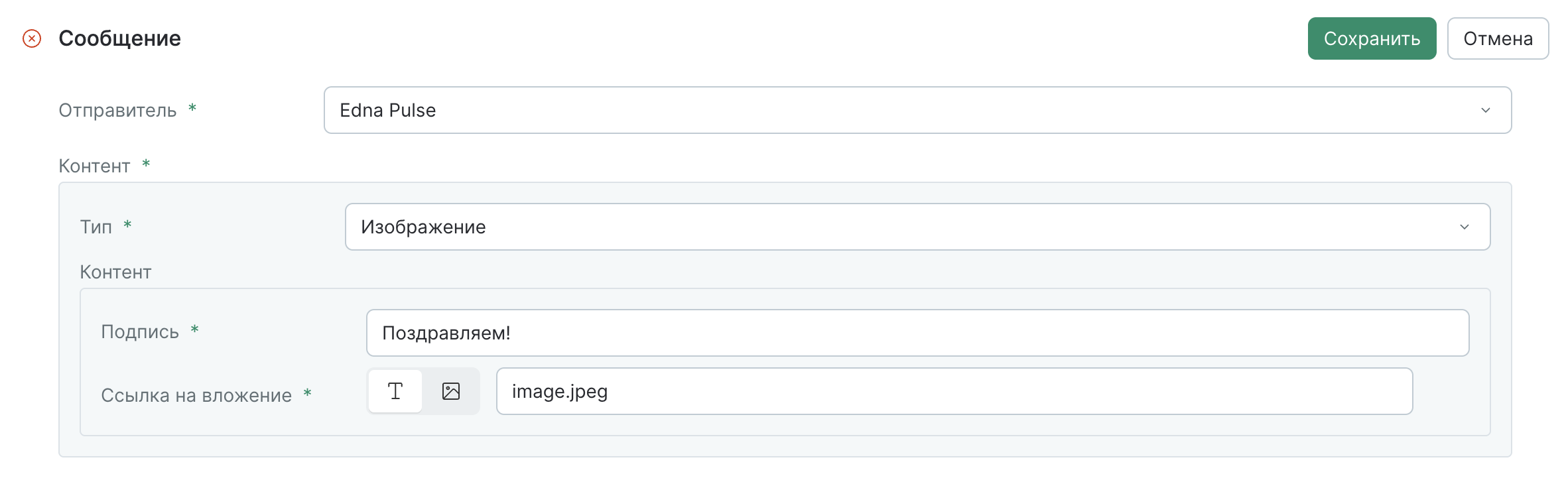Switch attachment link to image upload mode
1568x484 pixels.
[451, 391]
